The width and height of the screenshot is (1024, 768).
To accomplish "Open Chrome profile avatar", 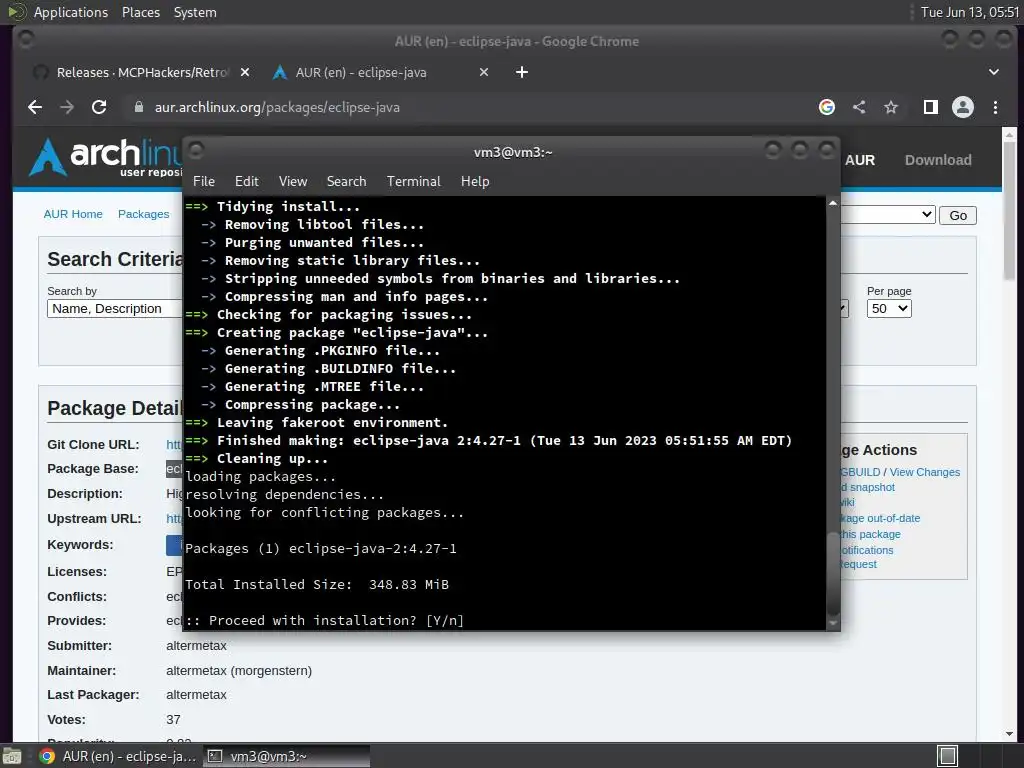I will coord(963,107).
